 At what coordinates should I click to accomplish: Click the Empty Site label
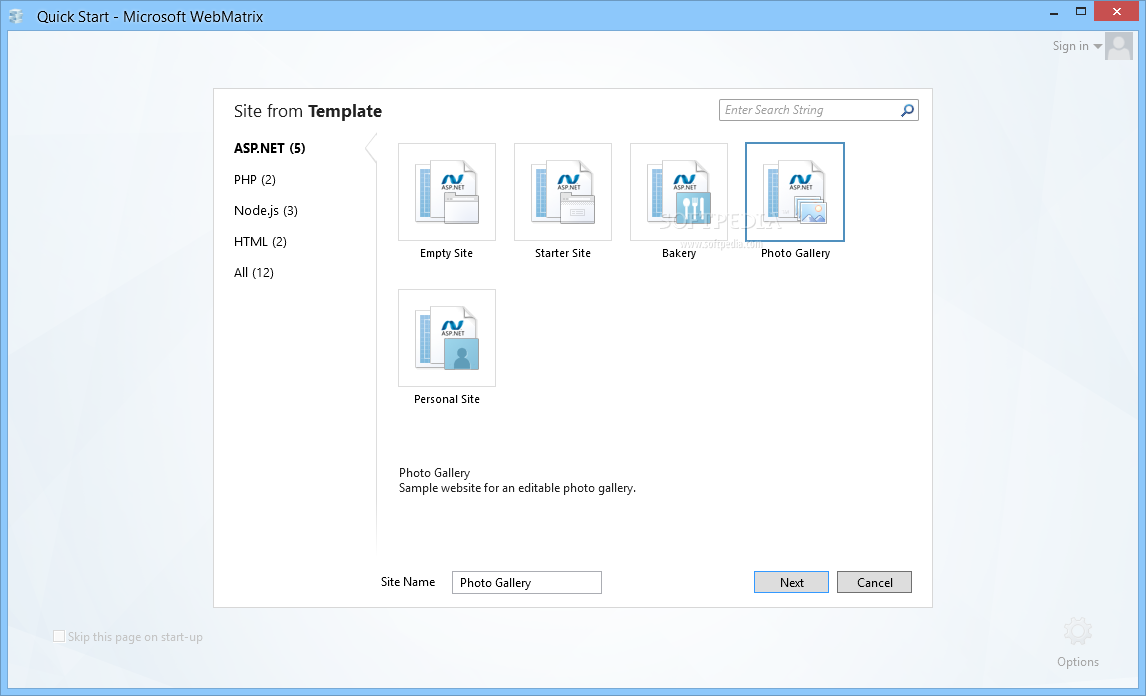click(x=447, y=253)
